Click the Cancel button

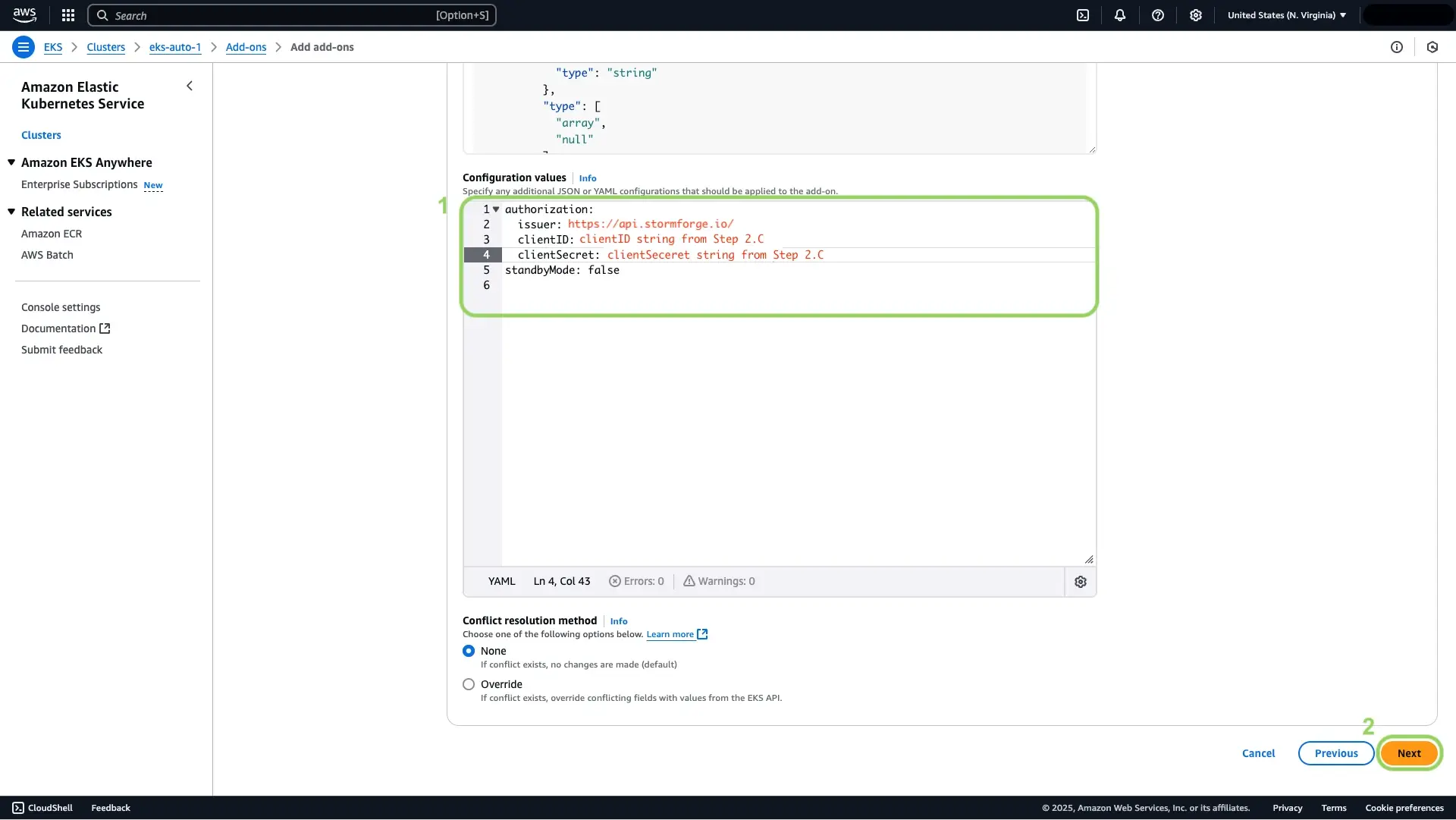1258,753
